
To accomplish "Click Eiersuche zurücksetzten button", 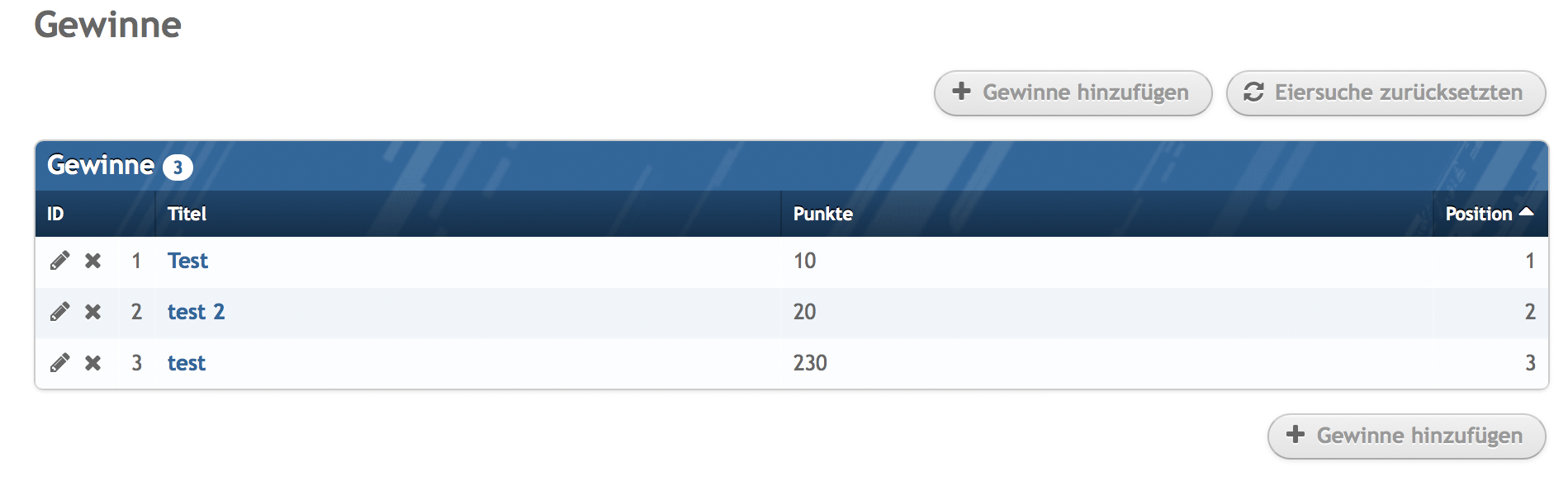I will point(1386,93).
